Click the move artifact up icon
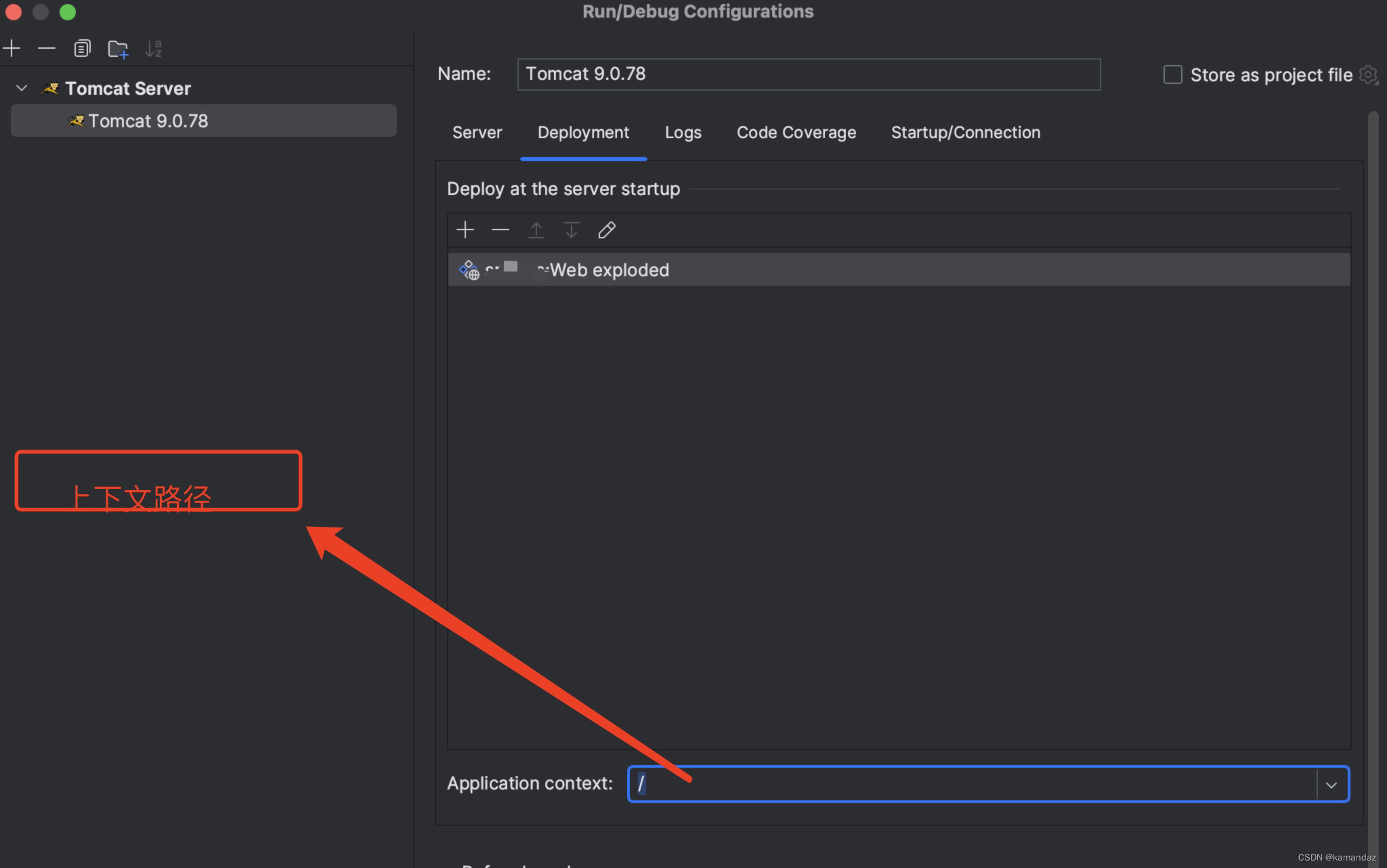 click(x=535, y=230)
